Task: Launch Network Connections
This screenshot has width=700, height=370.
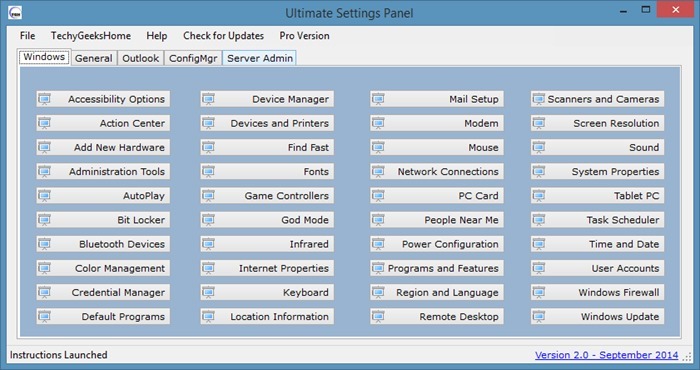Action: click(437, 171)
